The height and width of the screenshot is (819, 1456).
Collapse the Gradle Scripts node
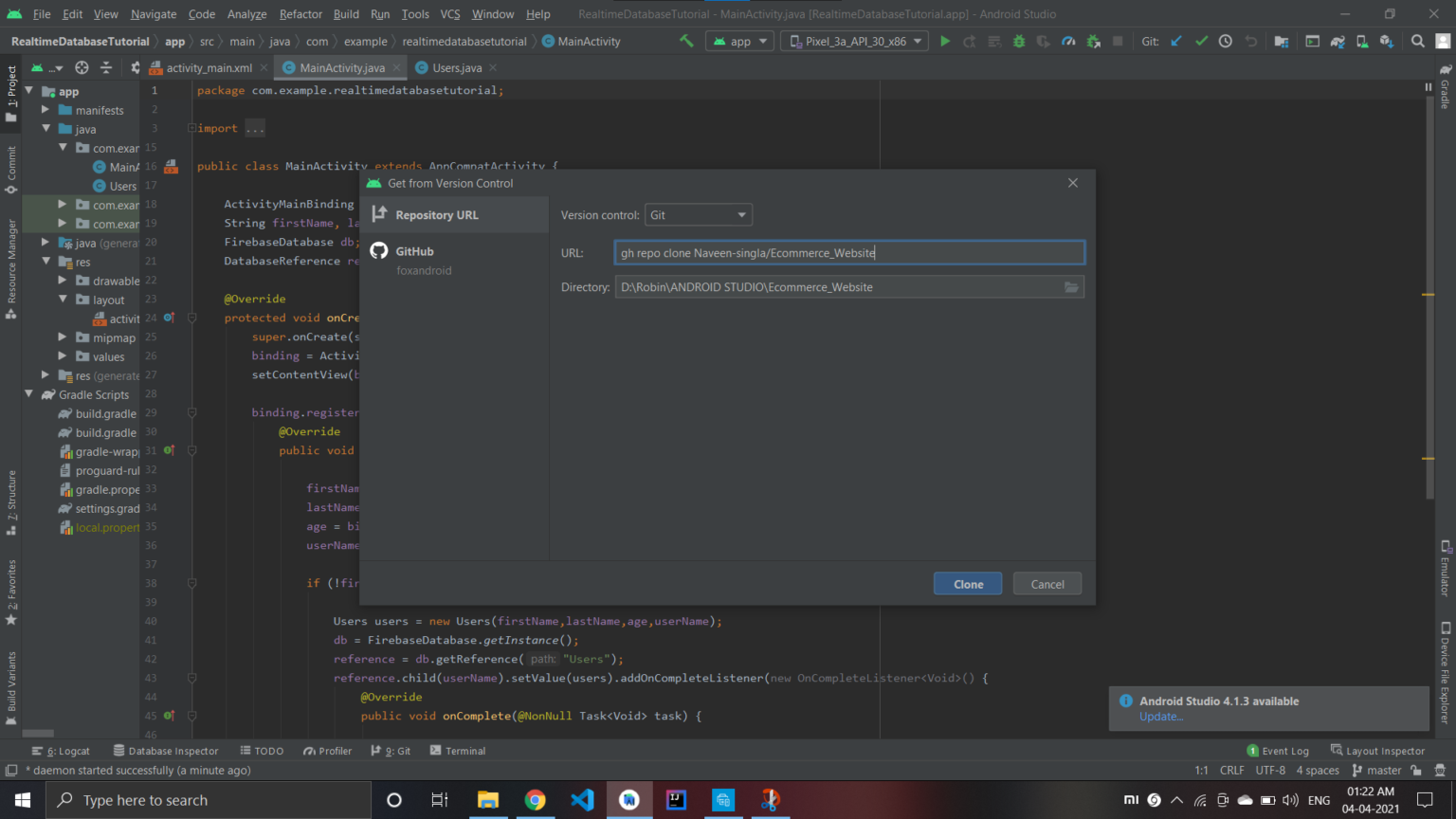pos(28,394)
